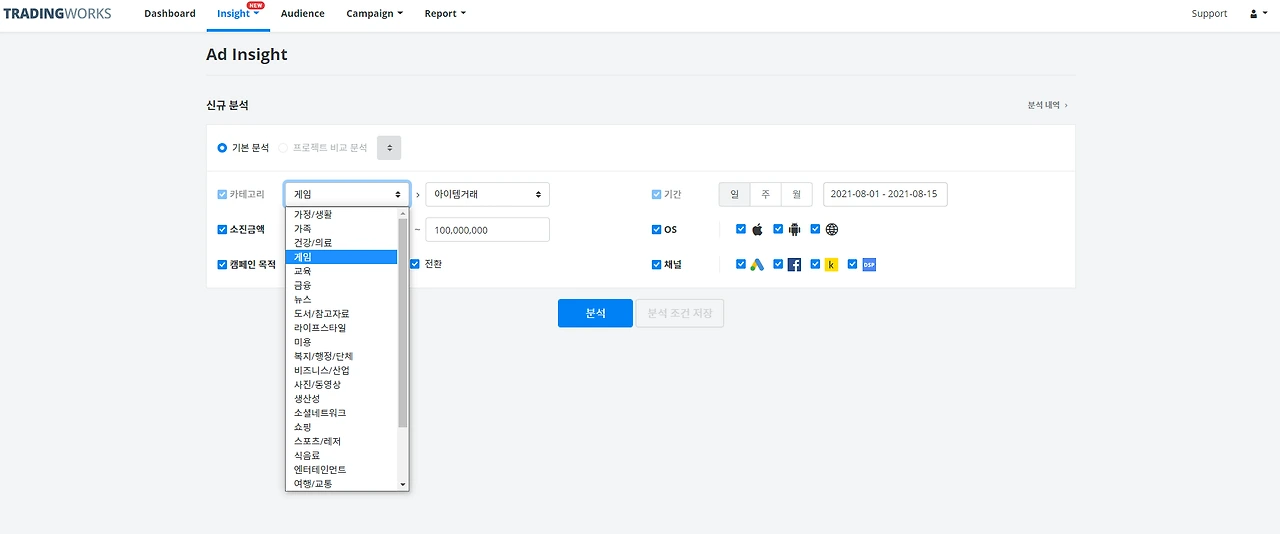Select the 기본 분석 radio button
1280x534 pixels.
coord(222,147)
